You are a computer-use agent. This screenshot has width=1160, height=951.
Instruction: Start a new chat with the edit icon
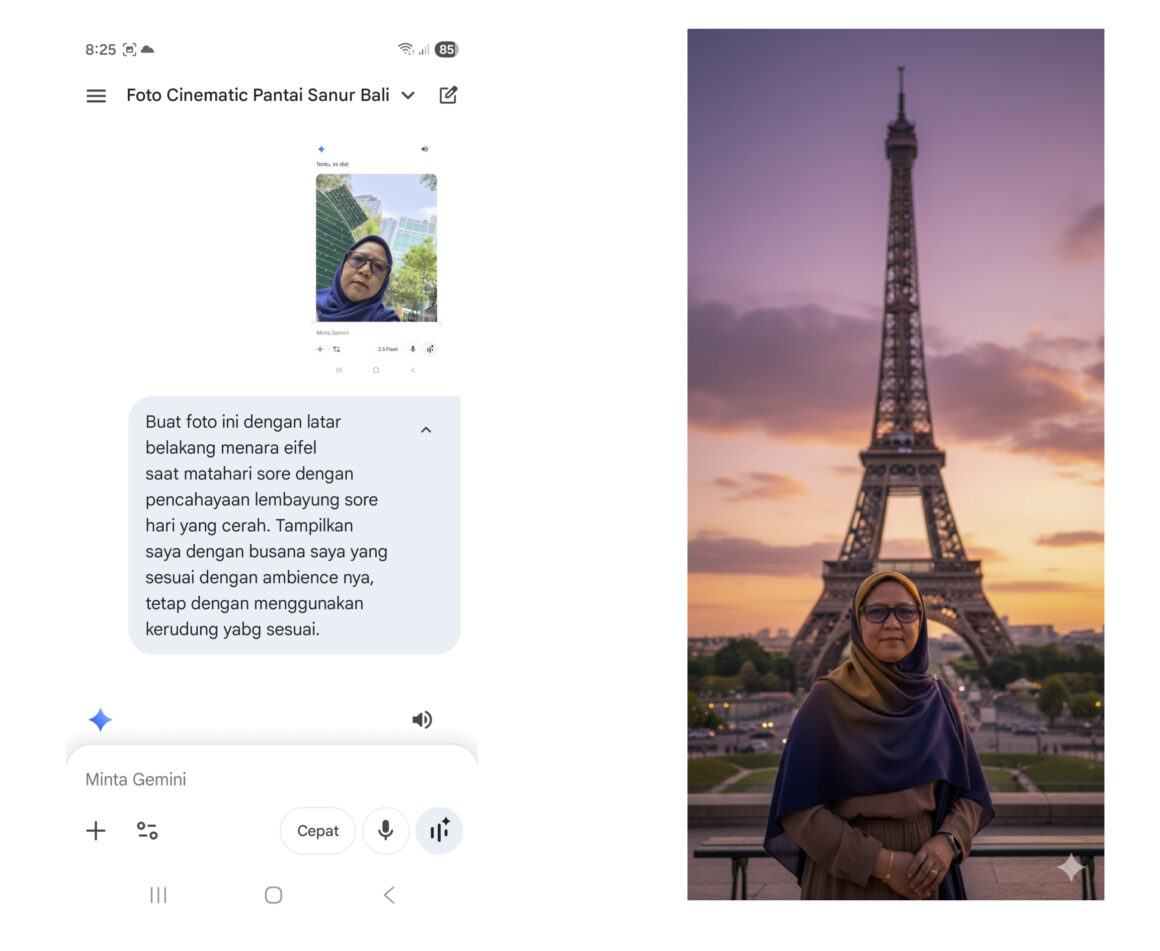(448, 95)
